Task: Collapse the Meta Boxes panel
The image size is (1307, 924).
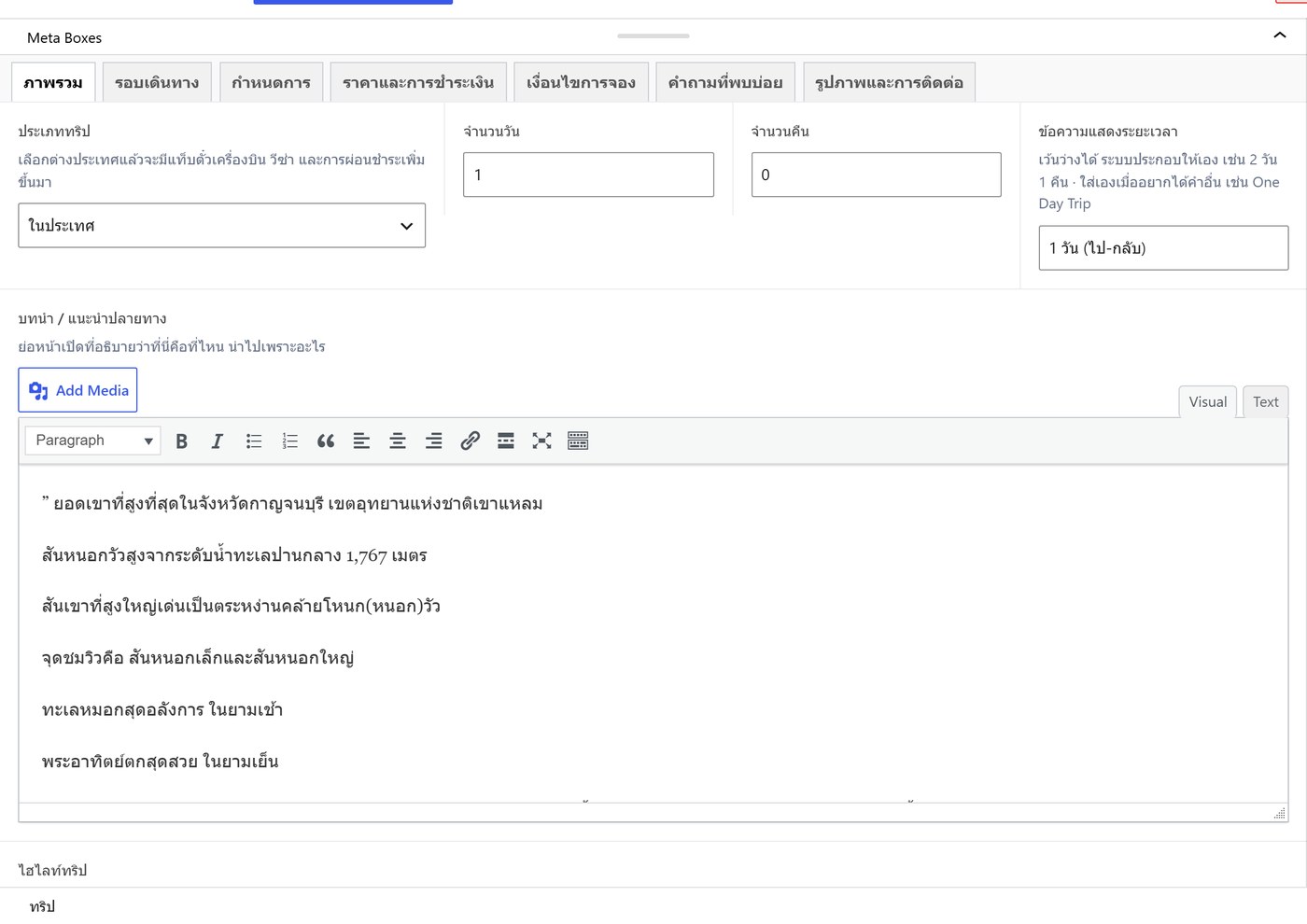Action: (1280, 35)
